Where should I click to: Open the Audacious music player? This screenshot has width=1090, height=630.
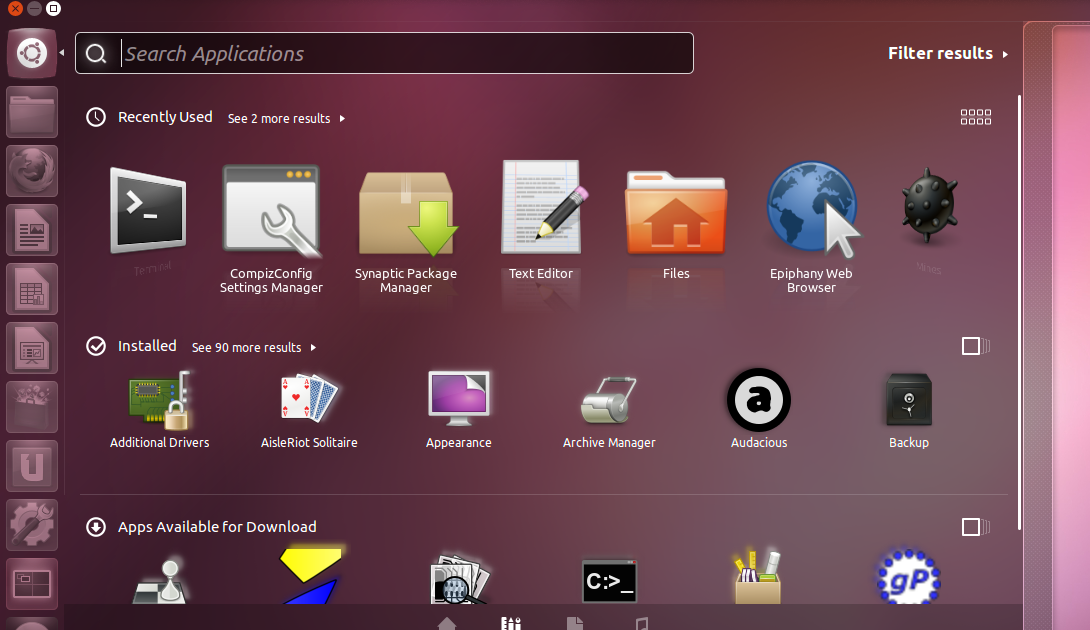pyautogui.click(x=758, y=396)
